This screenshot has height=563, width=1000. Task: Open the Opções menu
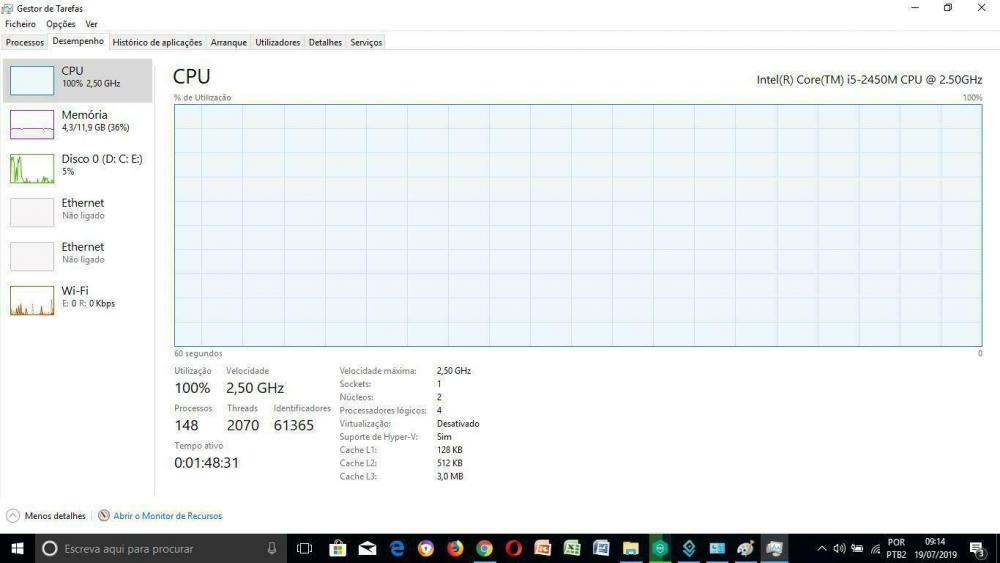click(60, 24)
